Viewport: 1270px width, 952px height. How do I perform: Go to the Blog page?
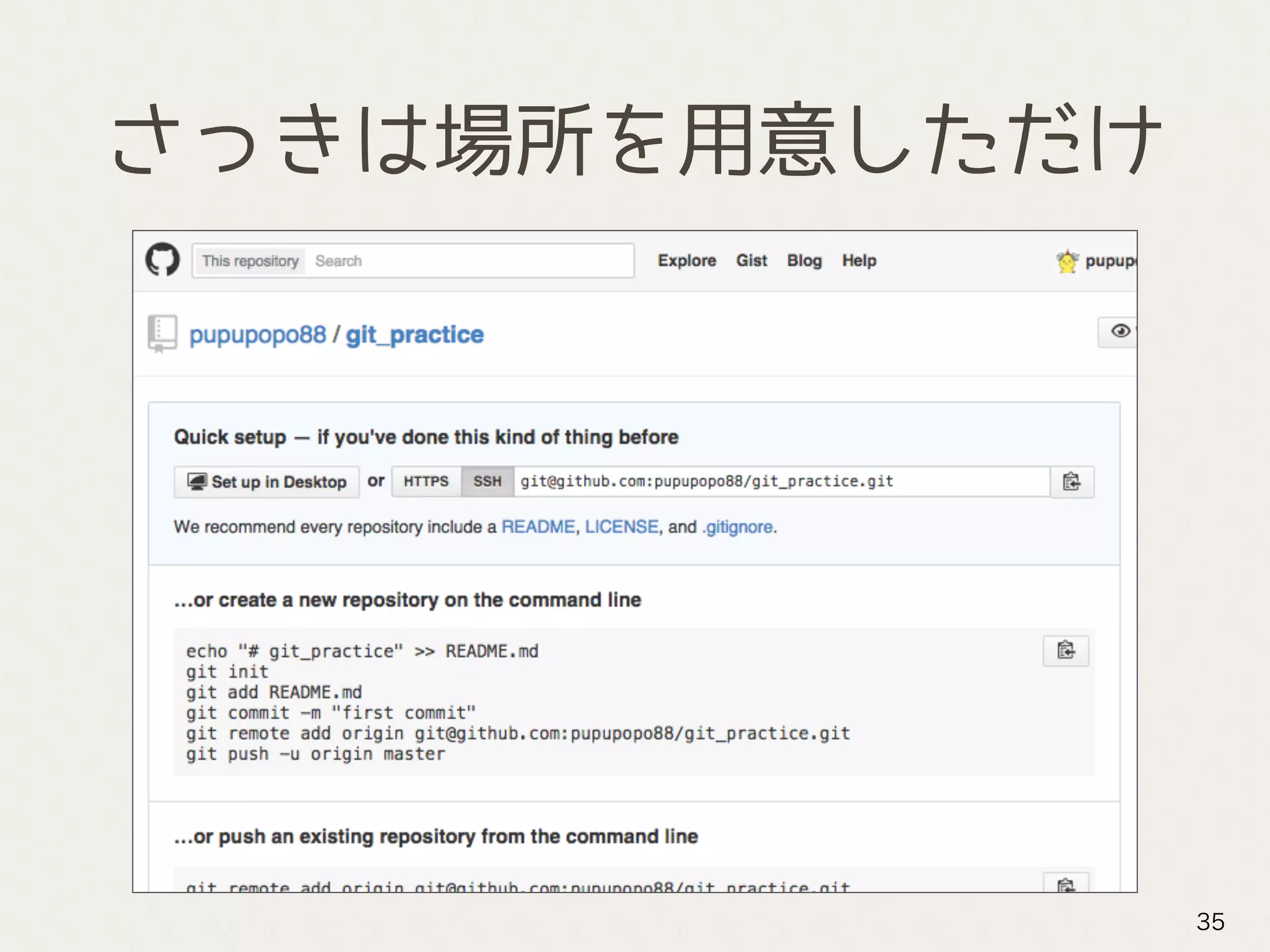tap(804, 261)
